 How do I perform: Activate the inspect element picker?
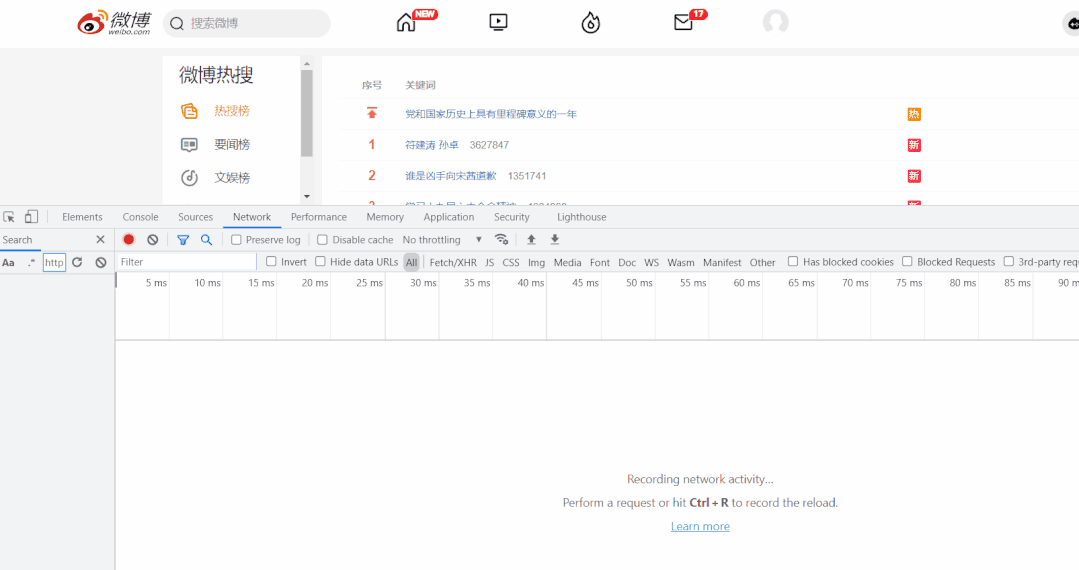click(9, 217)
